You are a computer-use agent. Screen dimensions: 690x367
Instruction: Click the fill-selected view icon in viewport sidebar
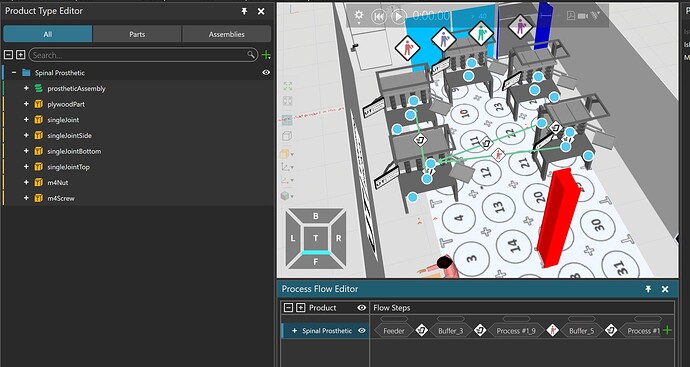pyautogui.click(x=287, y=101)
